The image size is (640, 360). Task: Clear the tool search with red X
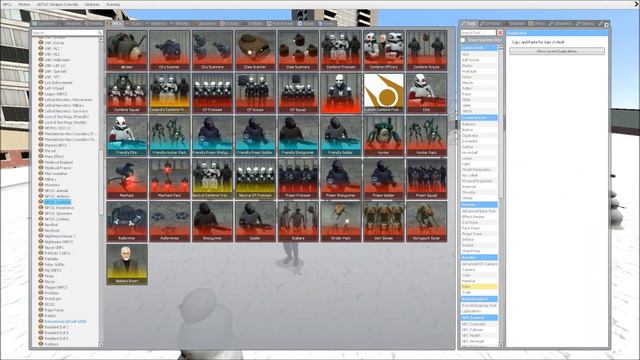(x=500, y=33)
